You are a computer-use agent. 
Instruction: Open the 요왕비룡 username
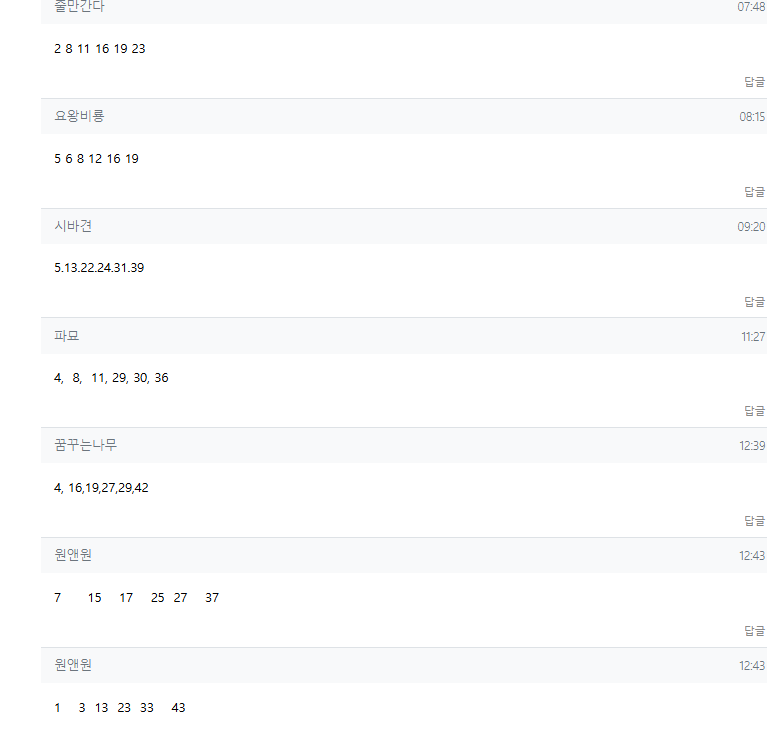point(79,116)
